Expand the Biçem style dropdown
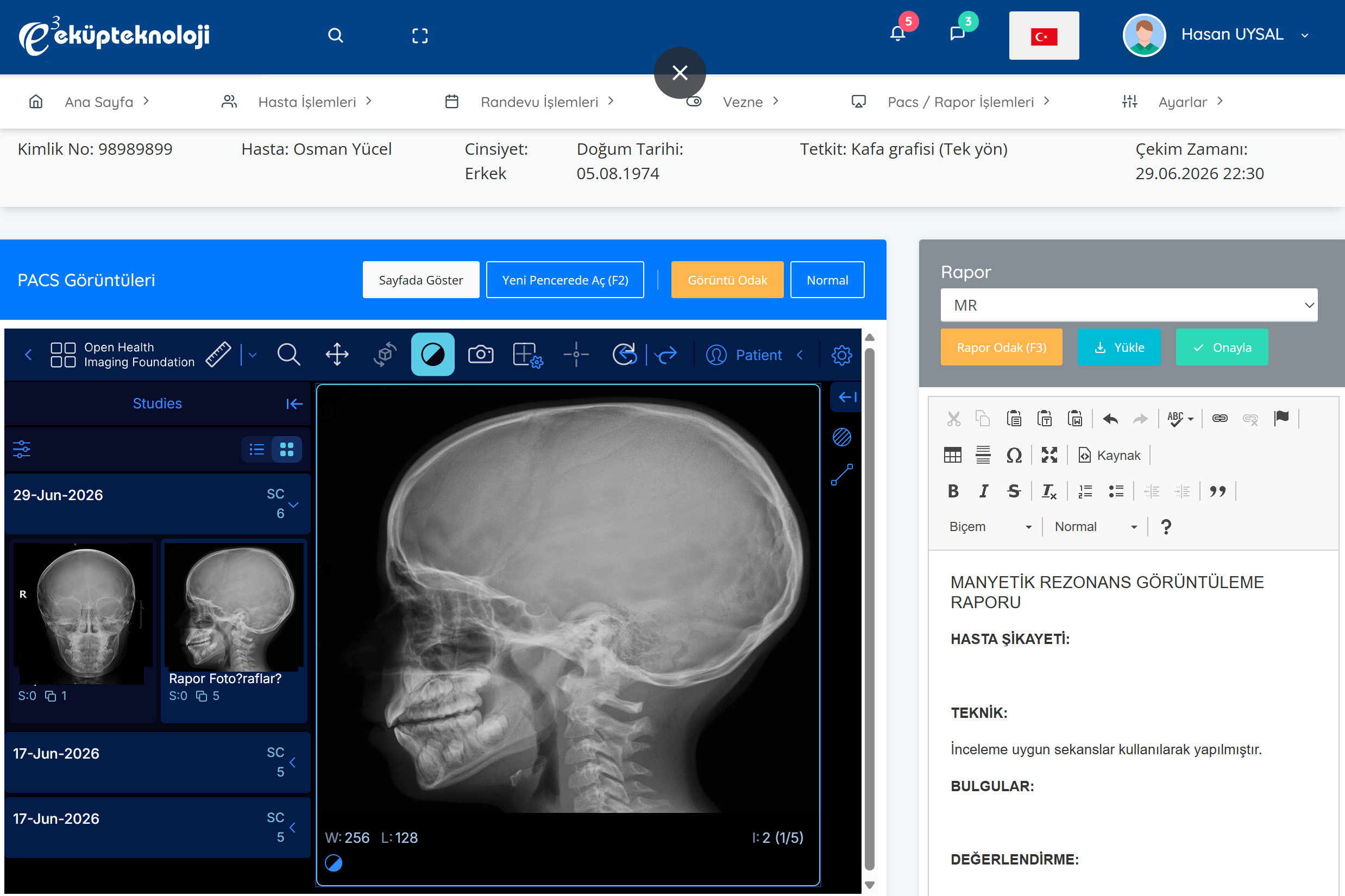The width and height of the screenshot is (1345, 896). pyautogui.click(x=990, y=527)
